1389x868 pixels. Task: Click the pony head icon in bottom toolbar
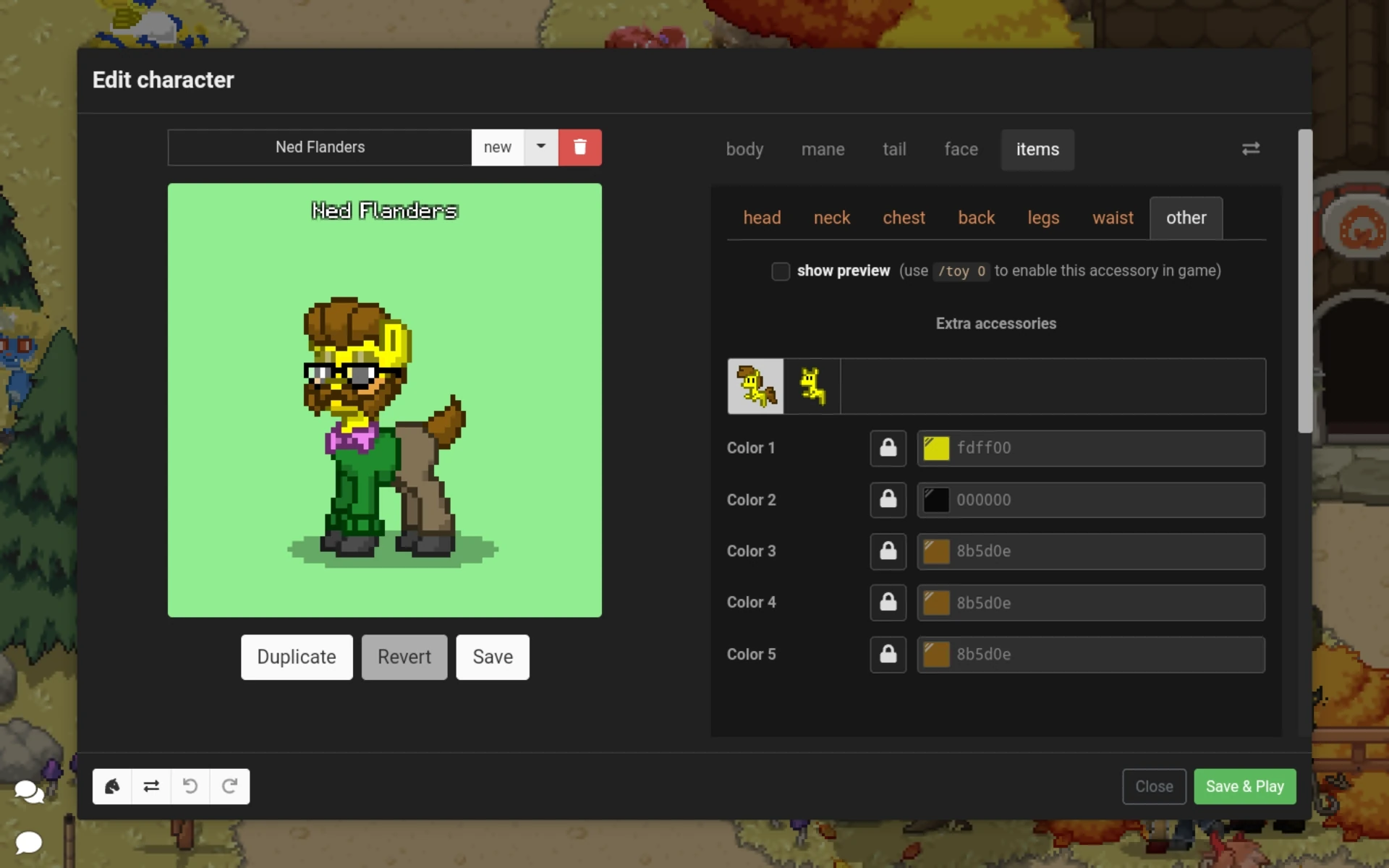click(112, 786)
